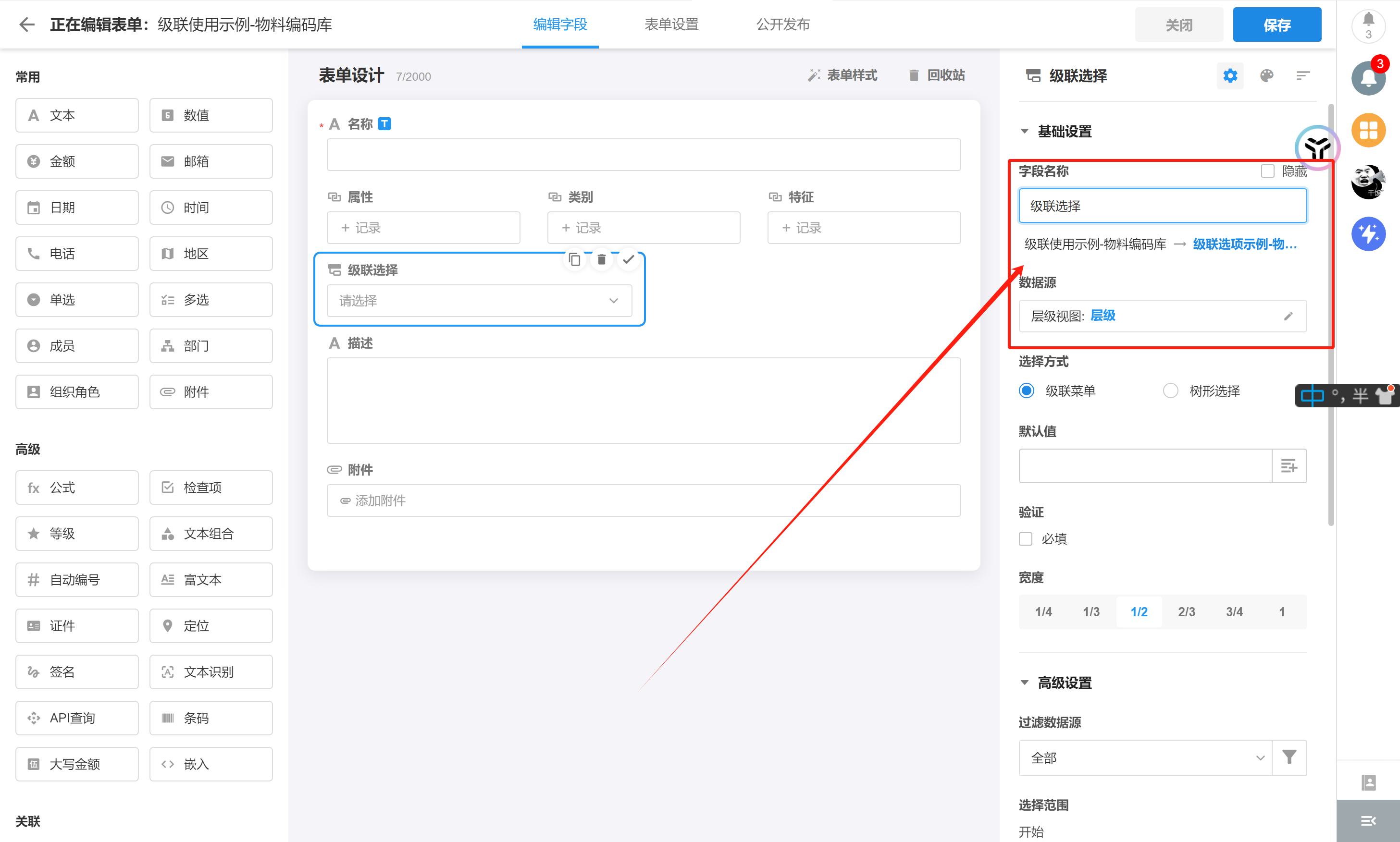This screenshot has height=842, width=1400.
Task: Click the blue 保存 button
Action: pyautogui.click(x=1277, y=24)
